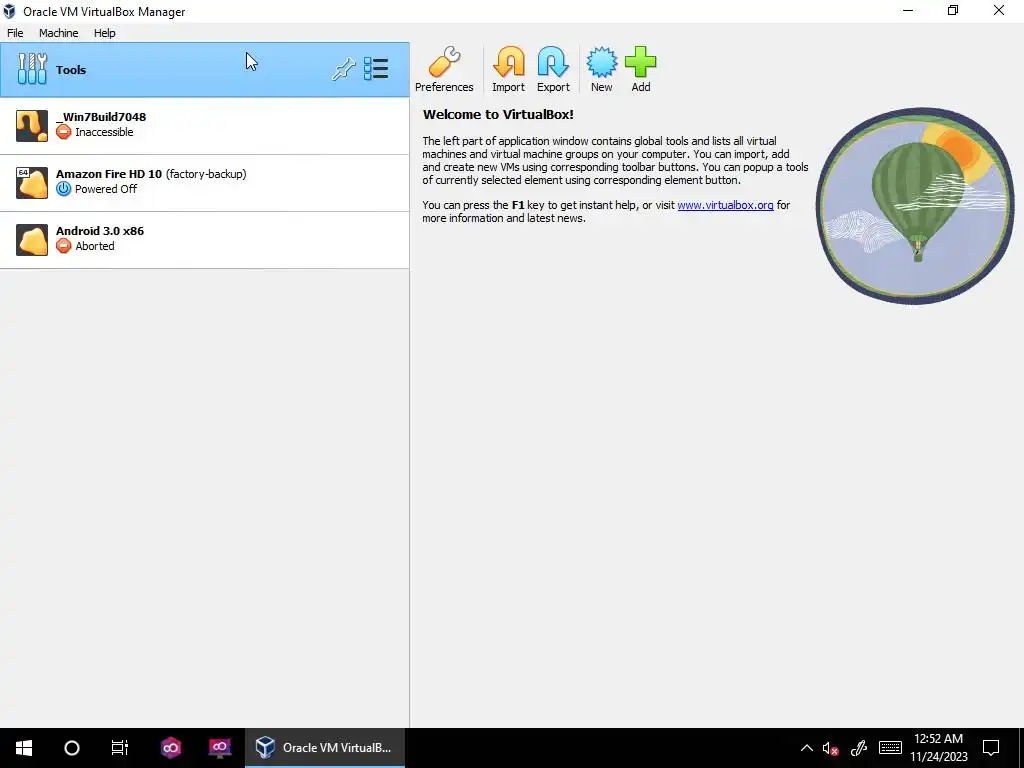Click the 'Aborted' status text
1024x768 pixels.
click(x=95, y=246)
